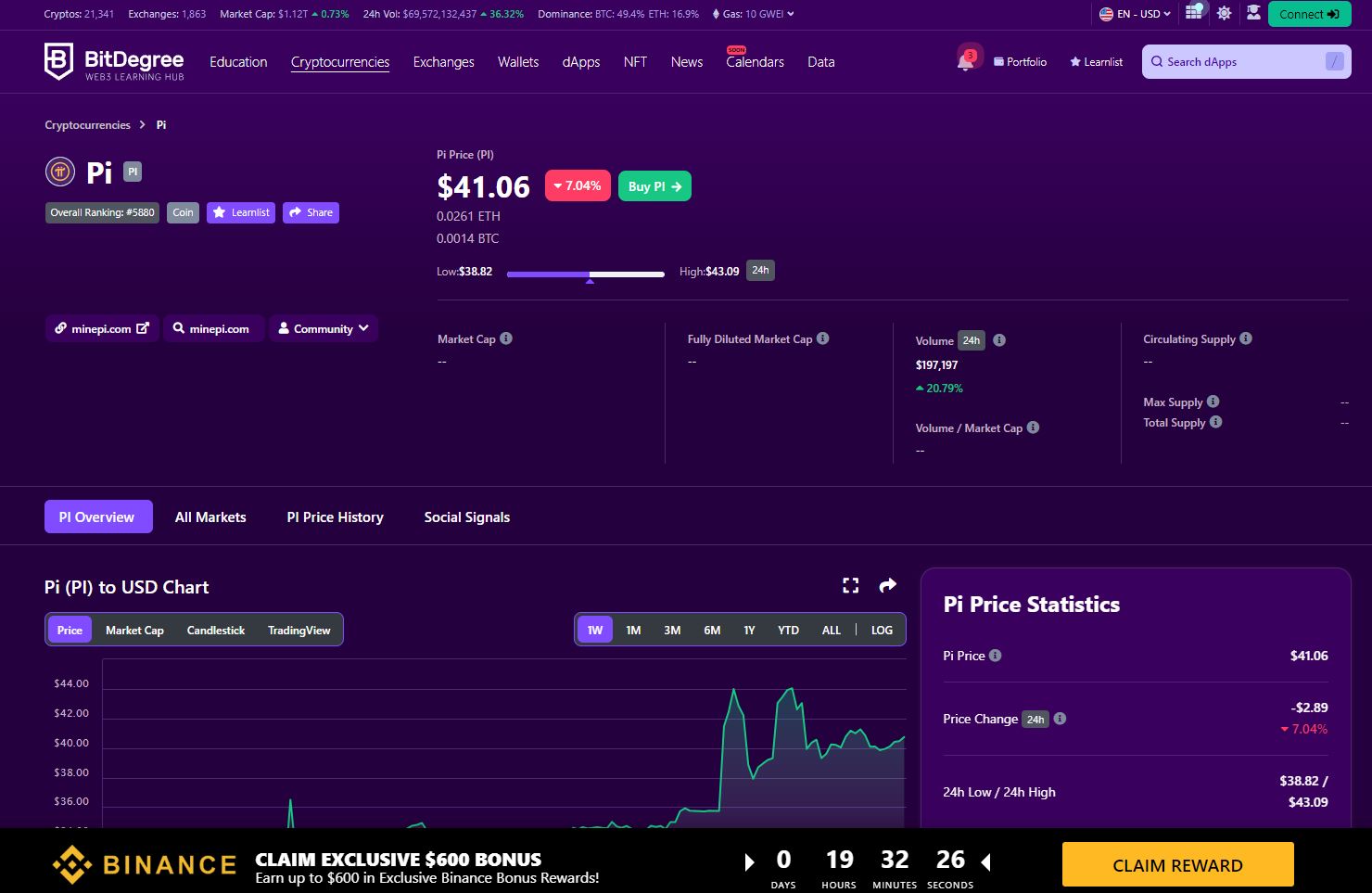Viewport: 1372px width, 893px height.
Task: Open the Data nav menu
Action: pos(820,62)
